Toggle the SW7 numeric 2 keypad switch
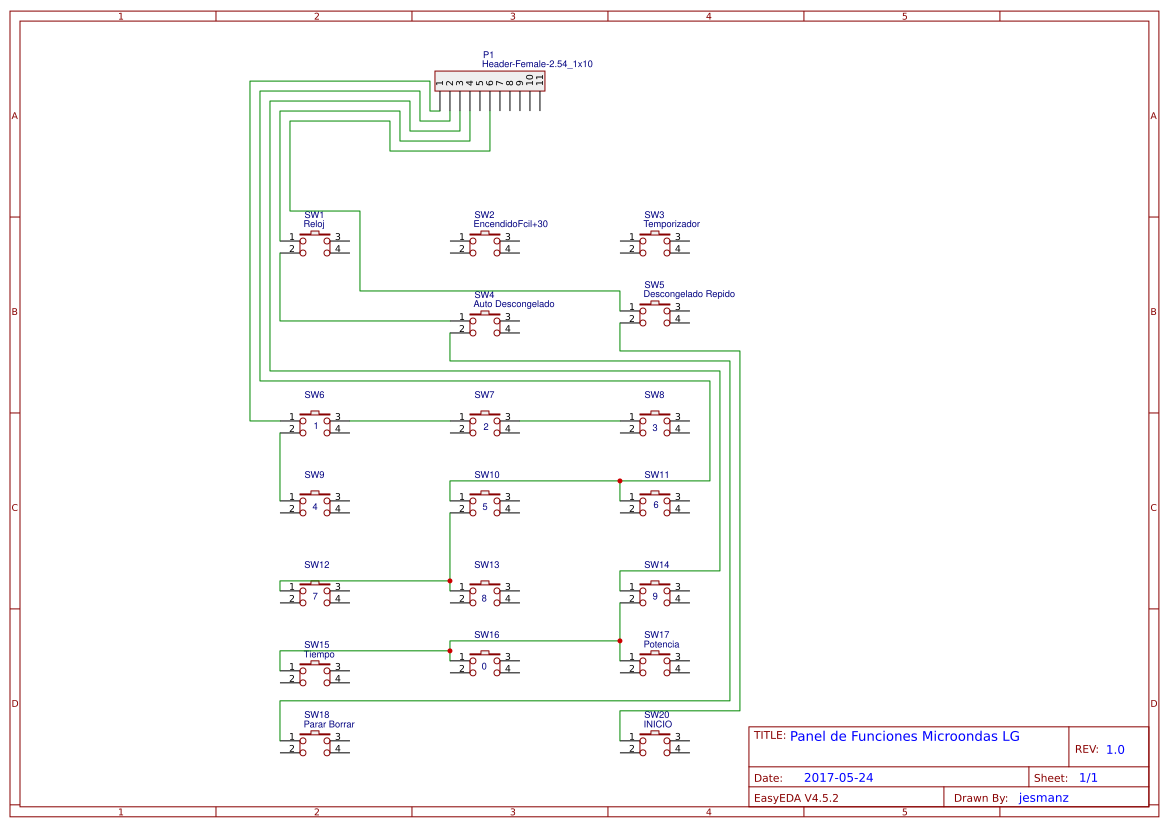This screenshot has width=1170, height=828. coord(484,422)
